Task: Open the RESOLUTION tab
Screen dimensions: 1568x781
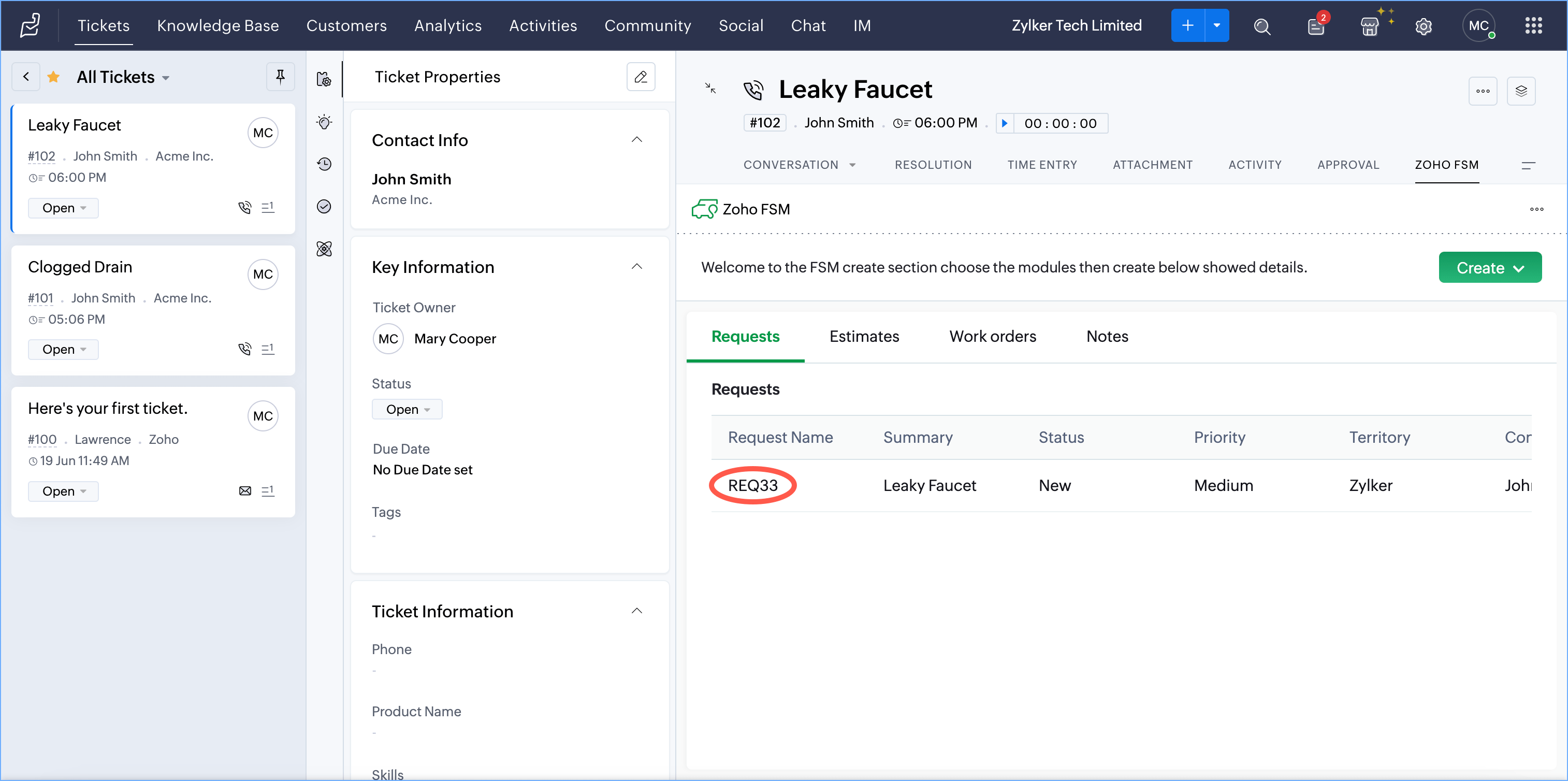Action: (933, 164)
